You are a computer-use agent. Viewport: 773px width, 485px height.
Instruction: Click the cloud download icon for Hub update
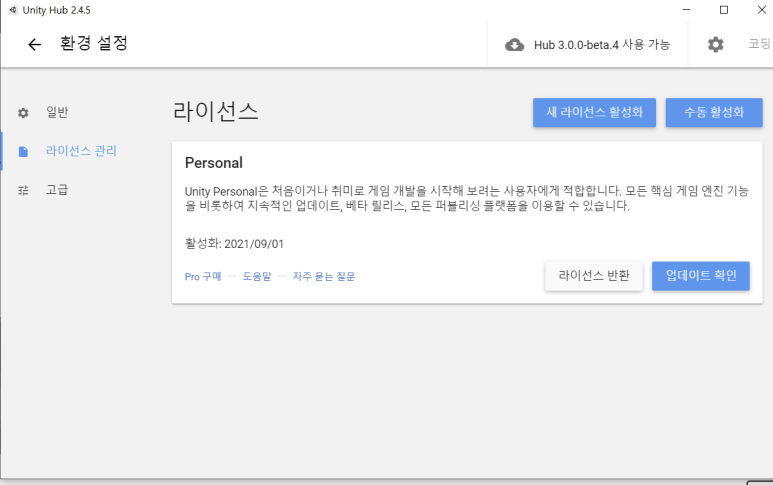click(x=514, y=45)
